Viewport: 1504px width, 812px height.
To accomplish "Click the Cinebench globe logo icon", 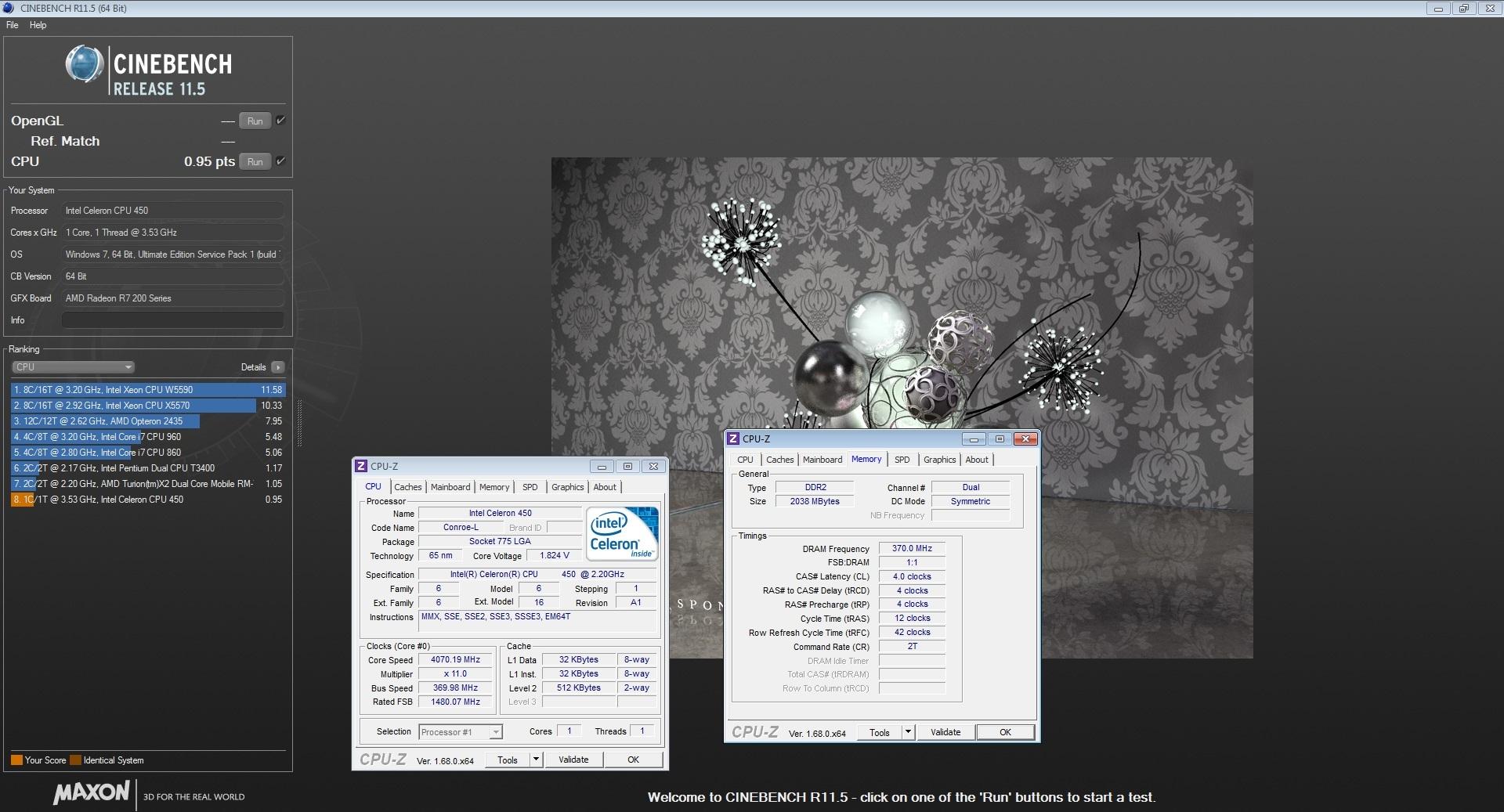I will pos(85,64).
